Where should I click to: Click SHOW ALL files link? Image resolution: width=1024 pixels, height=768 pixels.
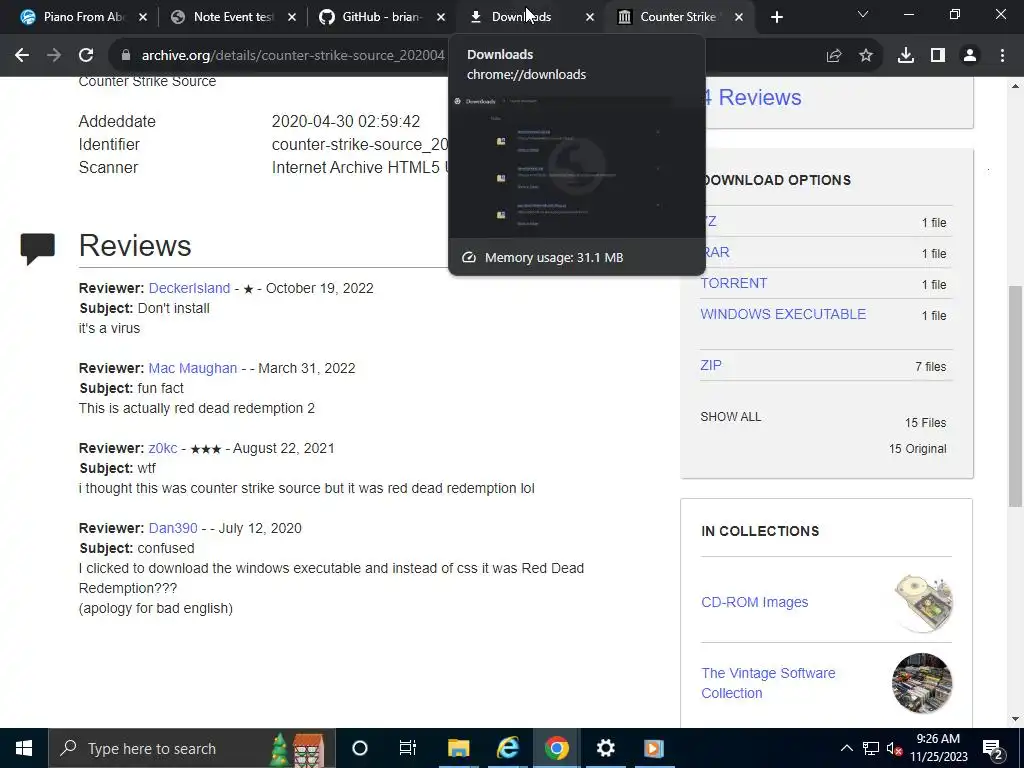pyautogui.click(x=730, y=417)
